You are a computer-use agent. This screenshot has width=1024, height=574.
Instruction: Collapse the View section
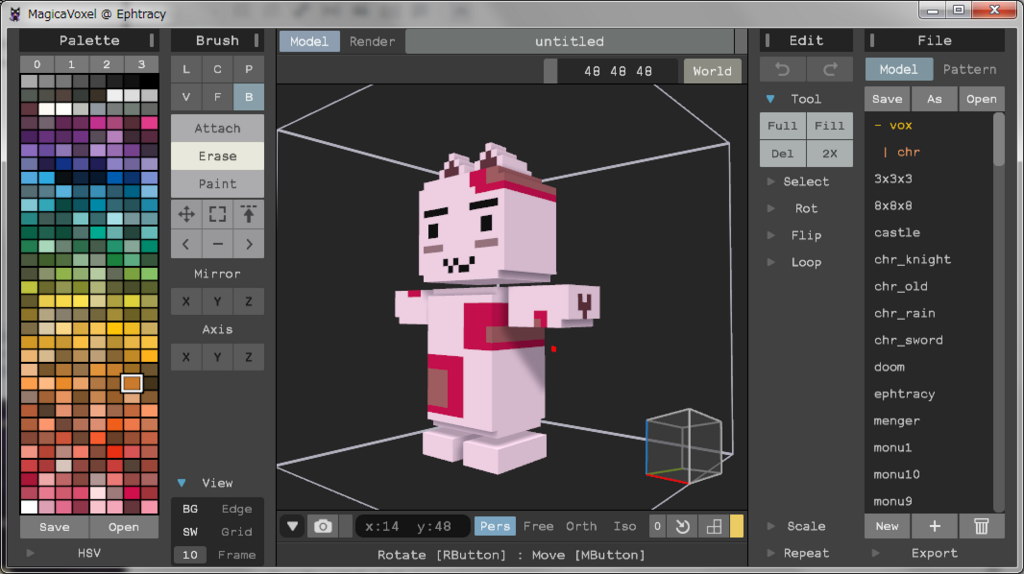click(182, 483)
